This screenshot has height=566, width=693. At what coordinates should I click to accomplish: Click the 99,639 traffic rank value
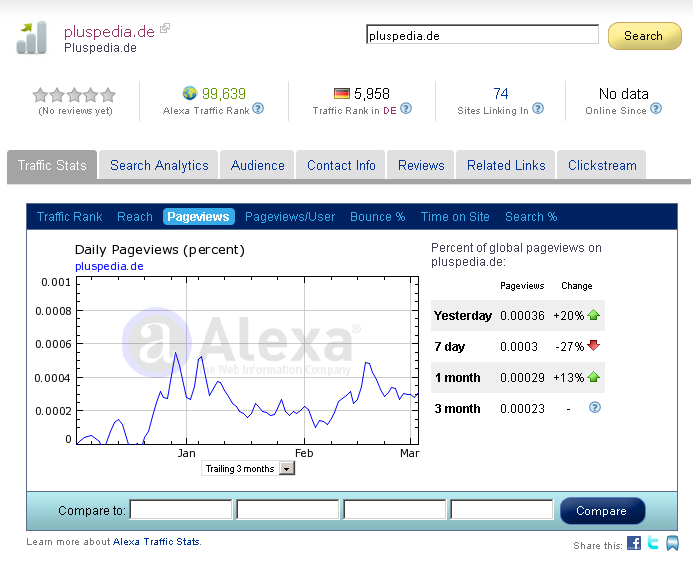click(x=224, y=94)
